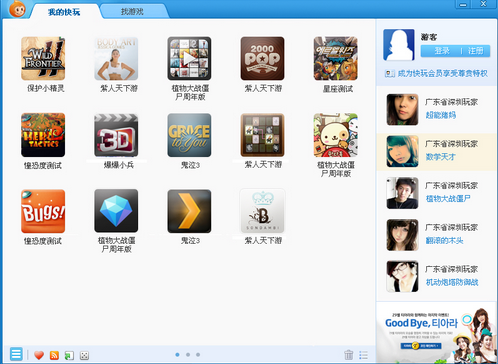Switch to list view icon
Image resolution: width=498 pixels, height=364 pixels.
tap(363, 355)
